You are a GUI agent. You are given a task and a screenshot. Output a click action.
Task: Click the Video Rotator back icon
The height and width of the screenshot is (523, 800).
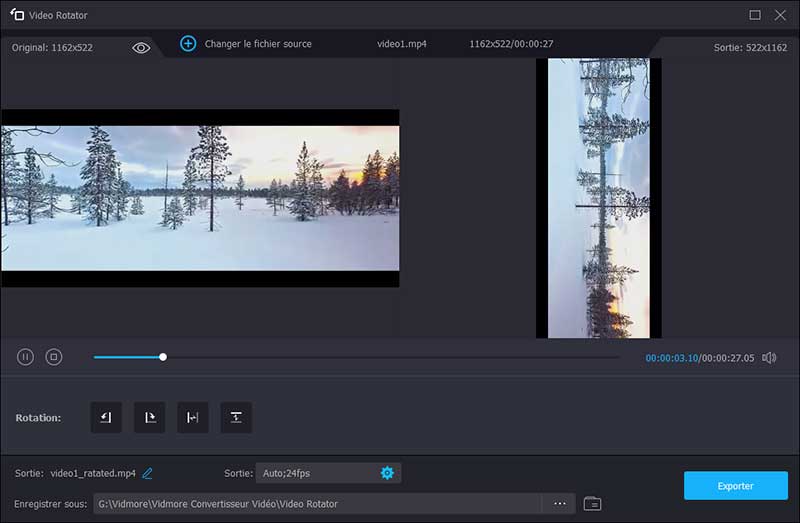(17, 15)
